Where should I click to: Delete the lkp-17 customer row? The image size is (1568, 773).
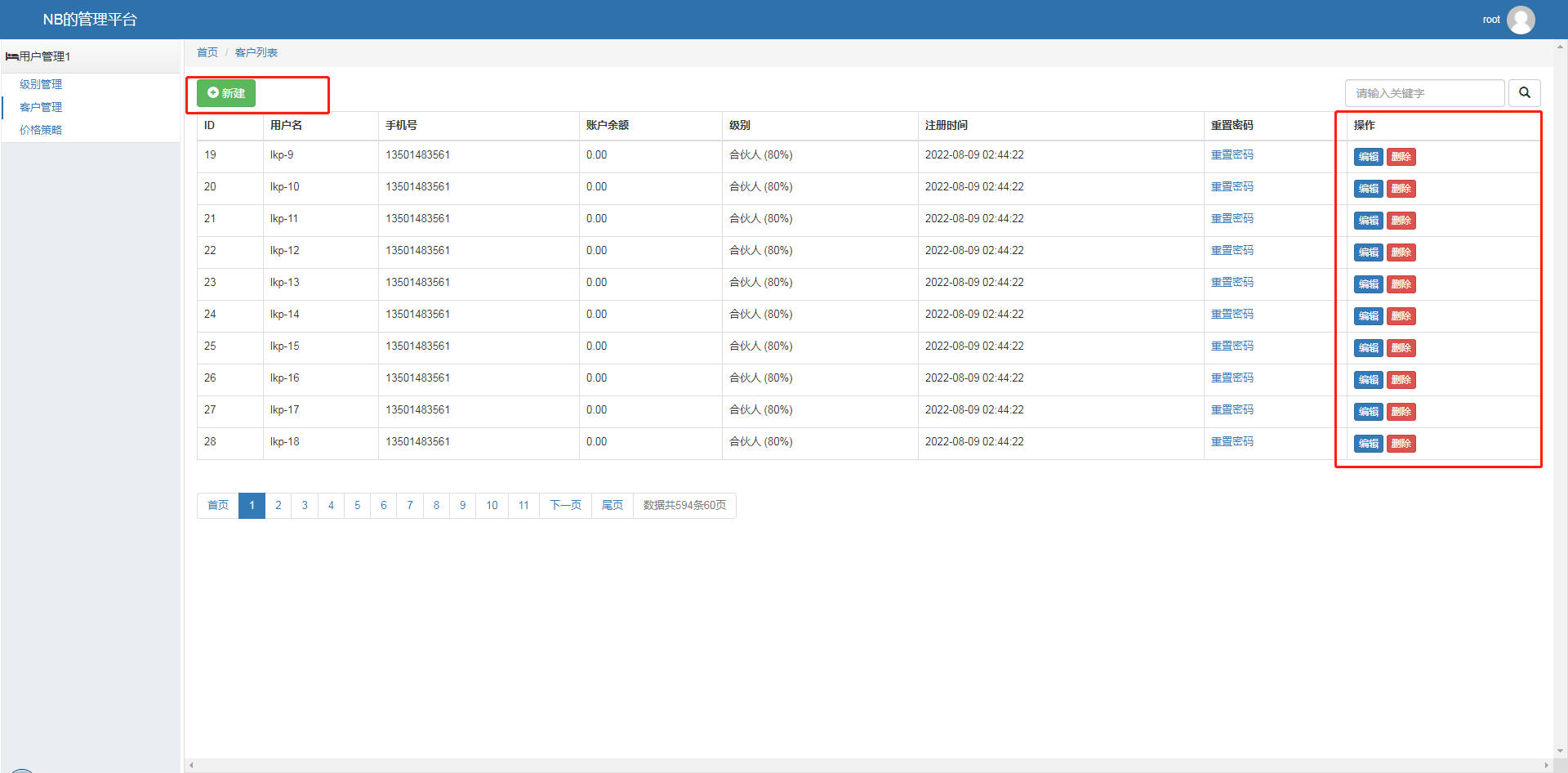[x=1401, y=412]
